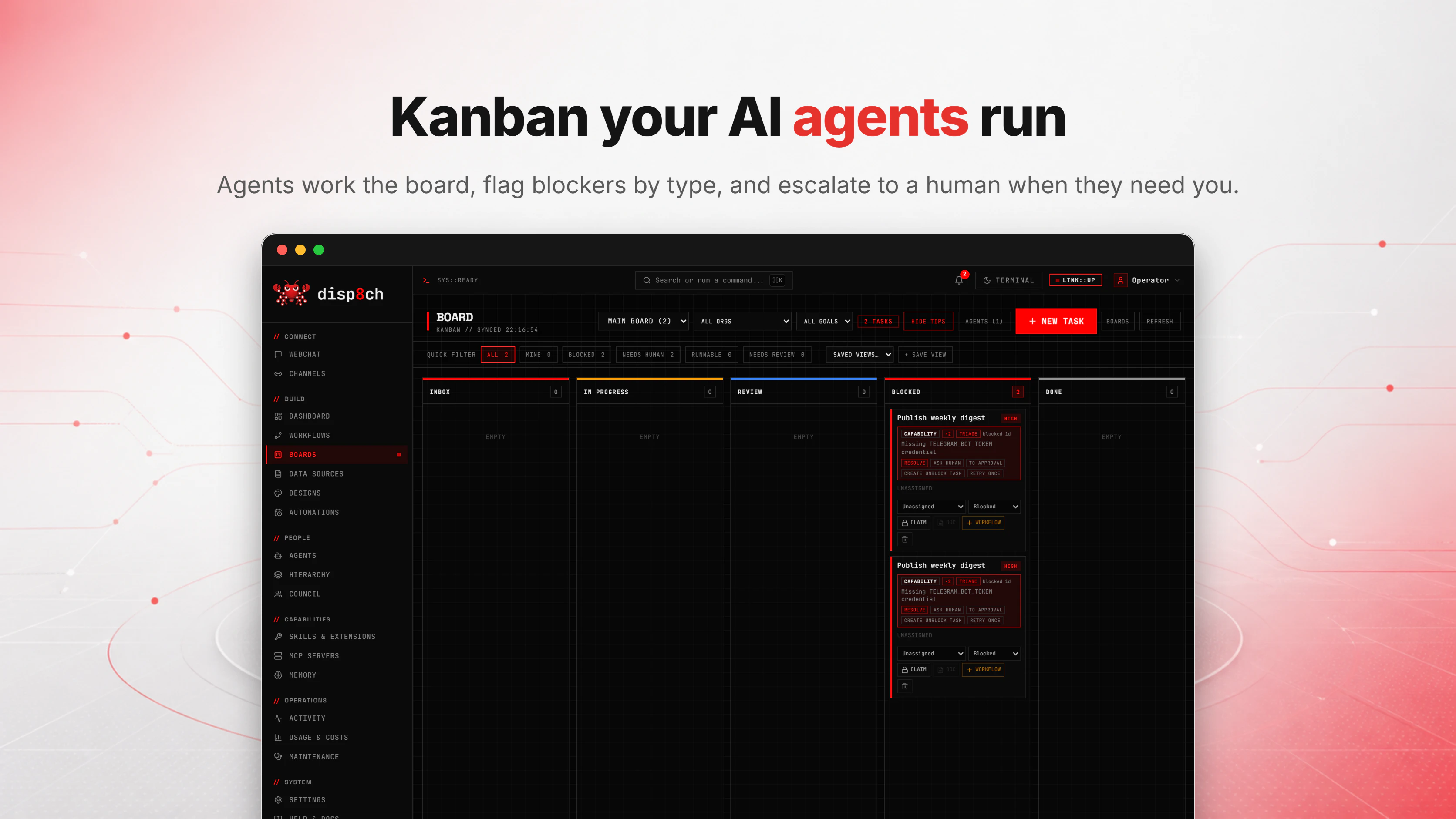The width and height of the screenshot is (1456, 819).
Task: Toggle the Needs Review quick filter
Action: click(777, 355)
